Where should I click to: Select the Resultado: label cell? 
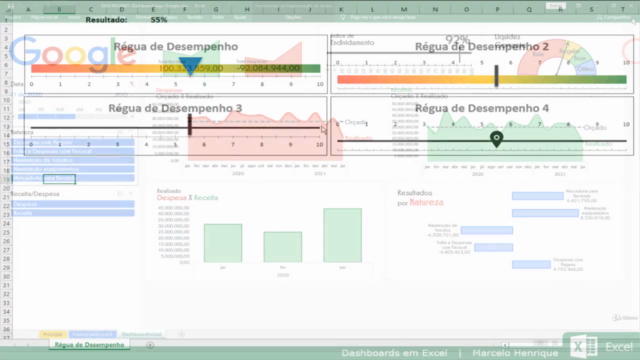(x=106, y=20)
